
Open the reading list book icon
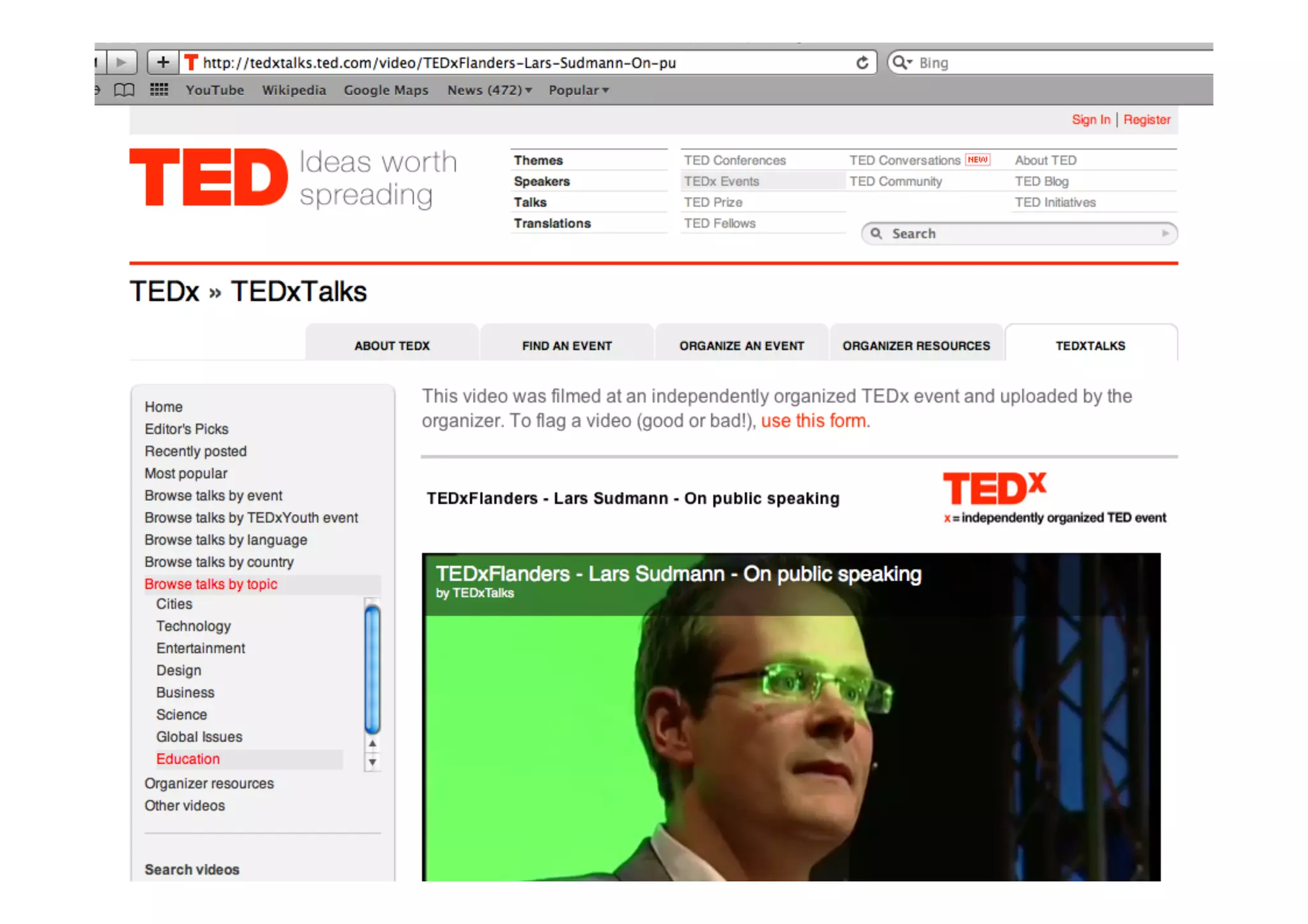[124, 90]
